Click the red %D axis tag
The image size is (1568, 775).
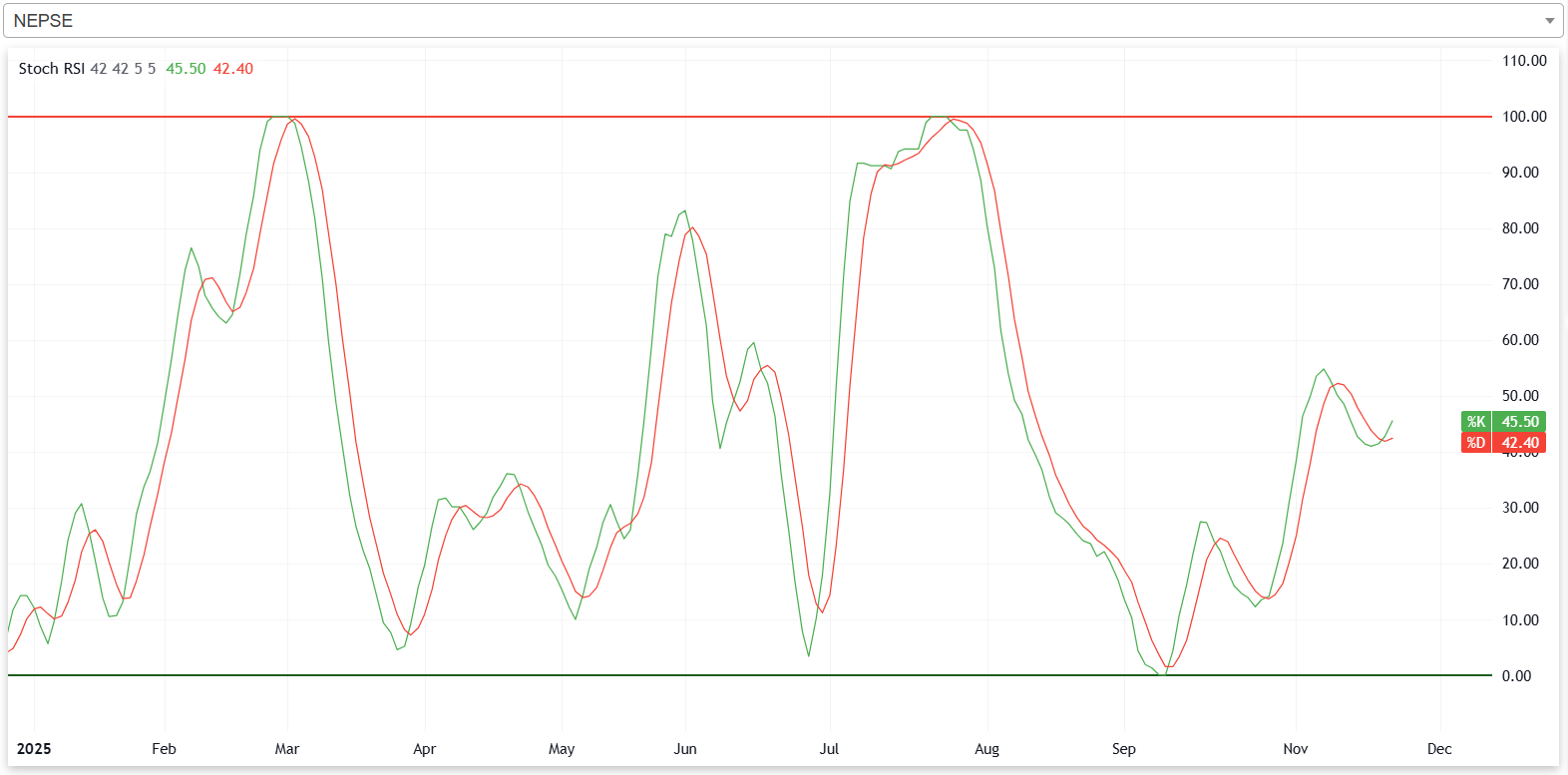[1476, 443]
